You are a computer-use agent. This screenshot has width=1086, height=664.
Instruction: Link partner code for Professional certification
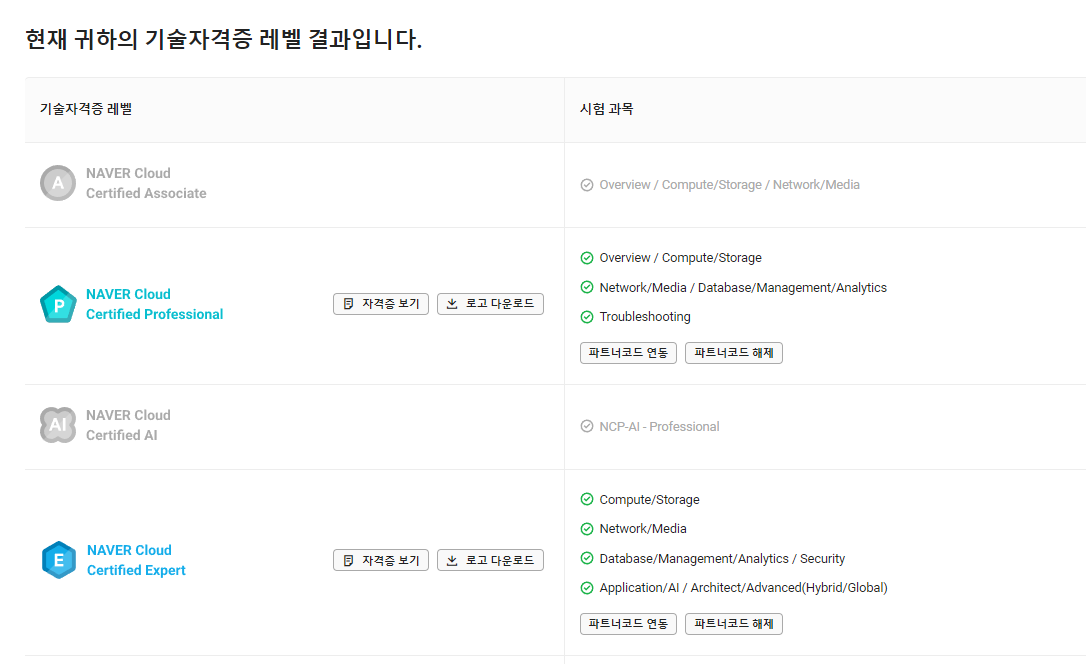click(628, 353)
